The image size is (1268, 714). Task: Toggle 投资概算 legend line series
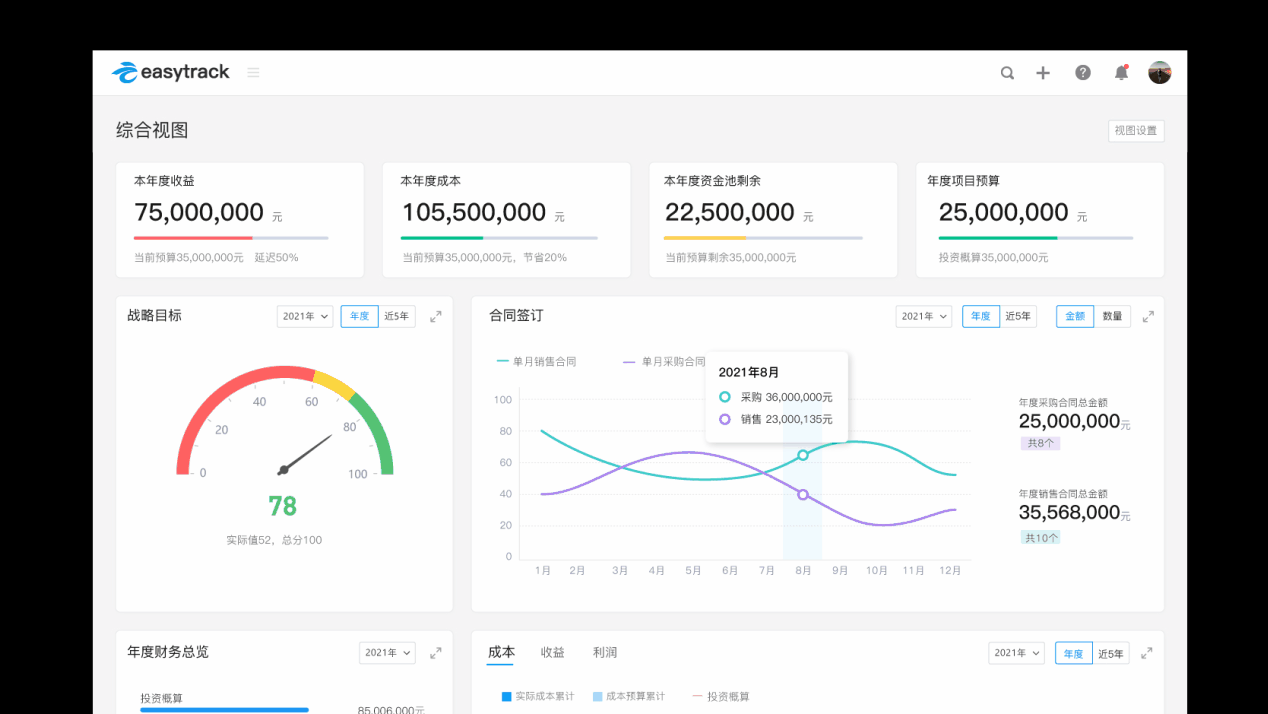pyautogui.click(x=720, y=696)
